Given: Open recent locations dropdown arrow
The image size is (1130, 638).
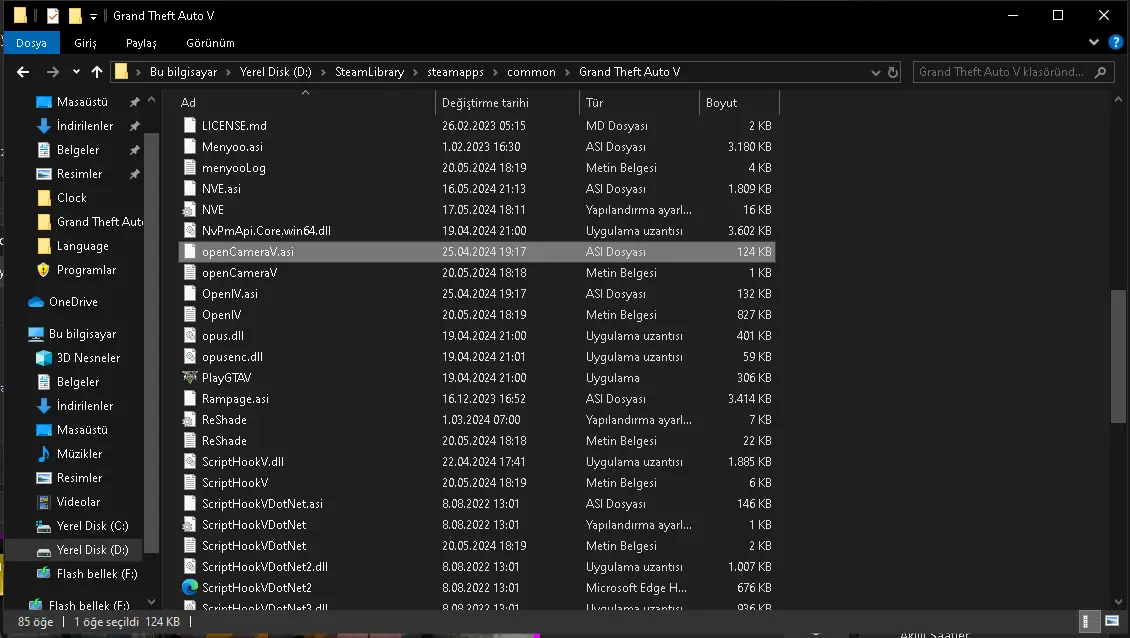Looking at the screenshot, I should [x=76, y=72].
